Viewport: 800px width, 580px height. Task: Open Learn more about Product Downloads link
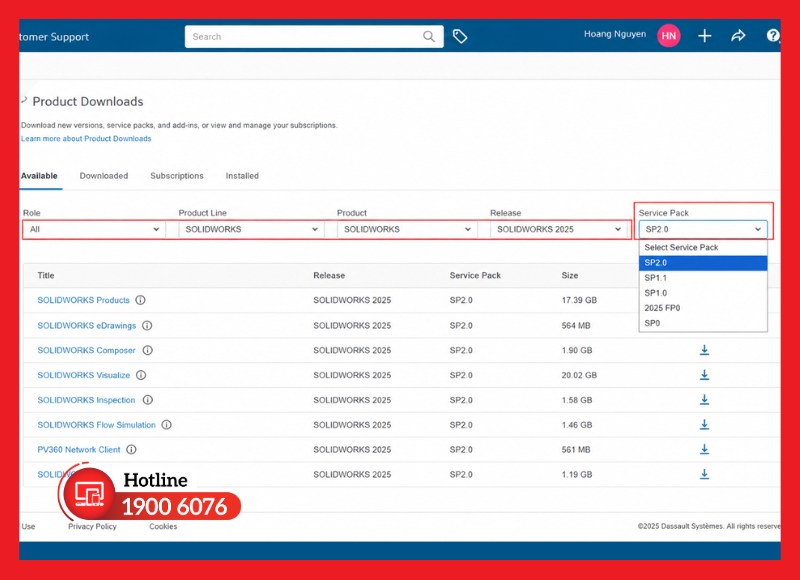tap(86, 138)
